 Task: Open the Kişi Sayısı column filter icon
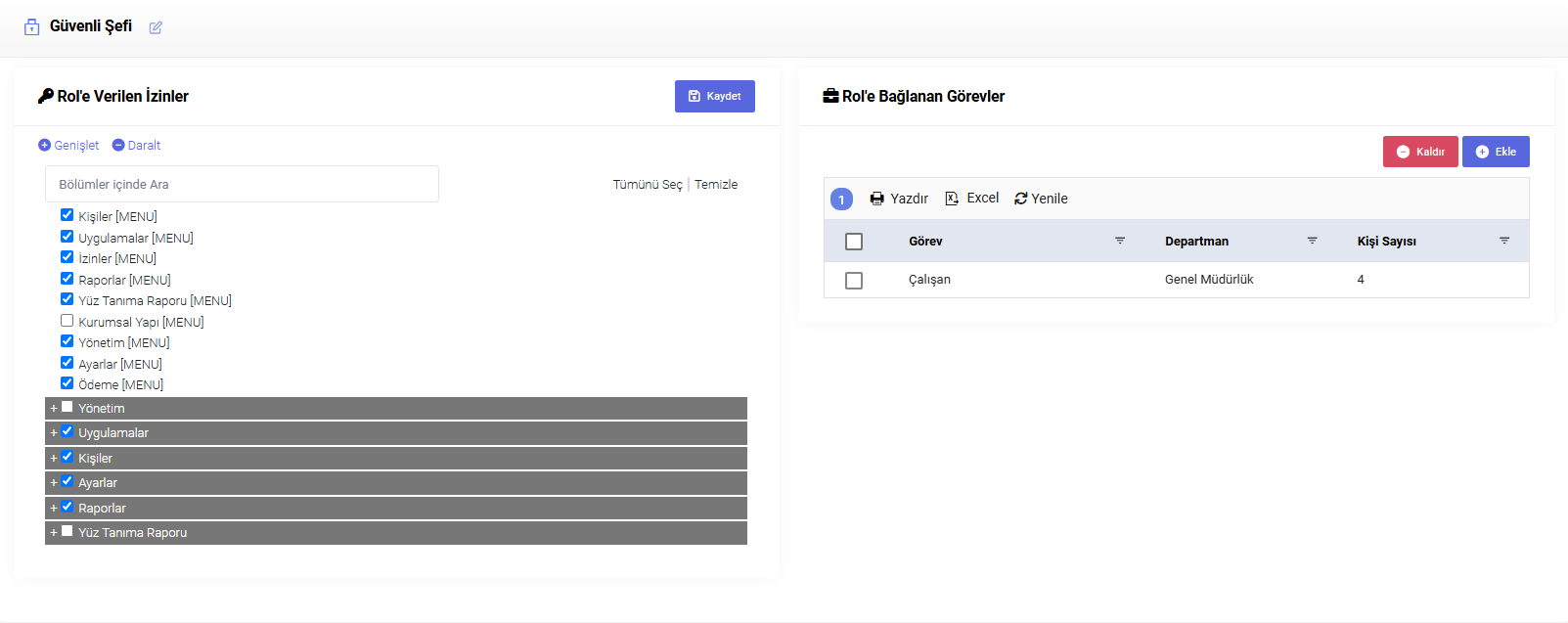point(1504,241)
